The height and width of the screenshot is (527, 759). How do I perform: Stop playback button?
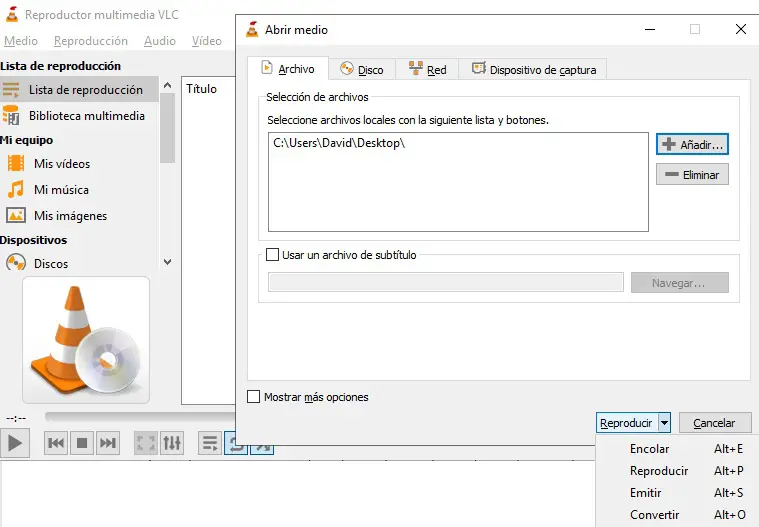[x=82, y=443]
